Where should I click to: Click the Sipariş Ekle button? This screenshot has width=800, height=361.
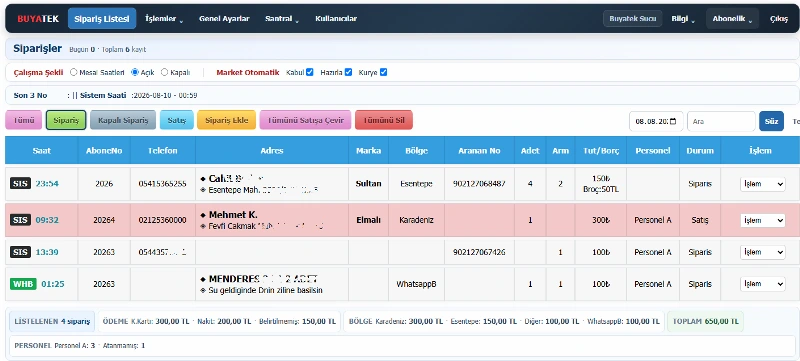click(x=227, y=120)
